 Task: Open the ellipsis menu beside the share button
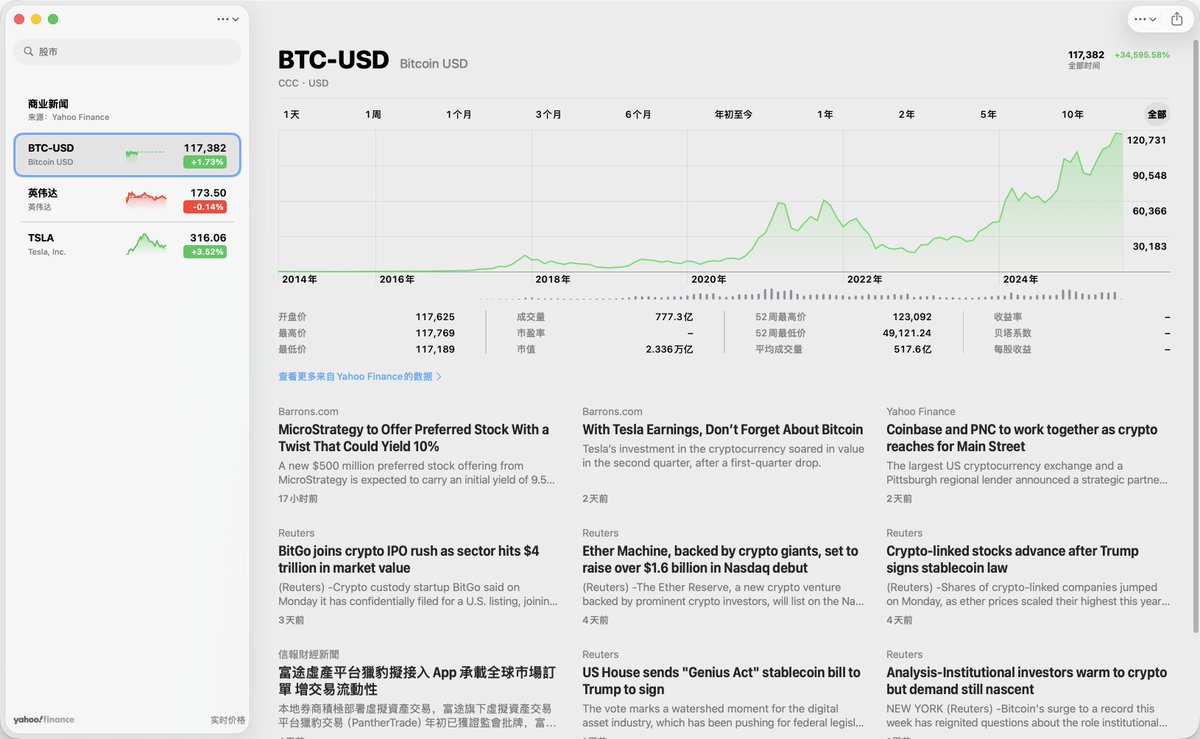1145,19
